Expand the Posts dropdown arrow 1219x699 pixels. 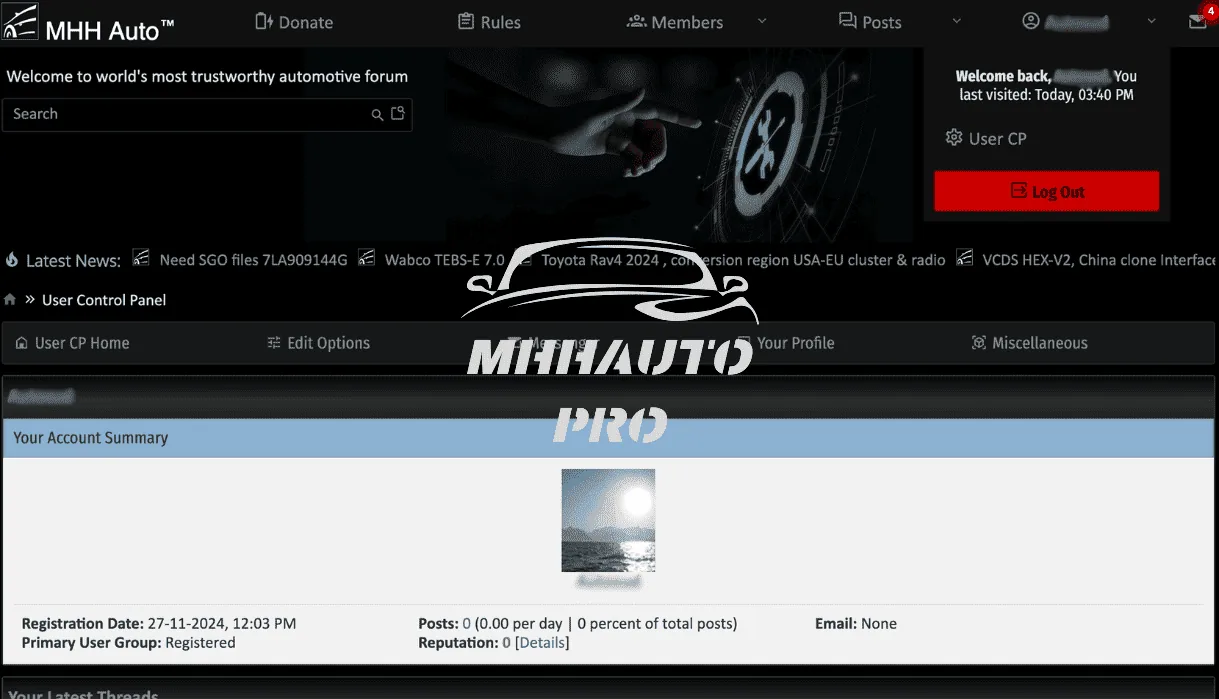coord(956,22)
